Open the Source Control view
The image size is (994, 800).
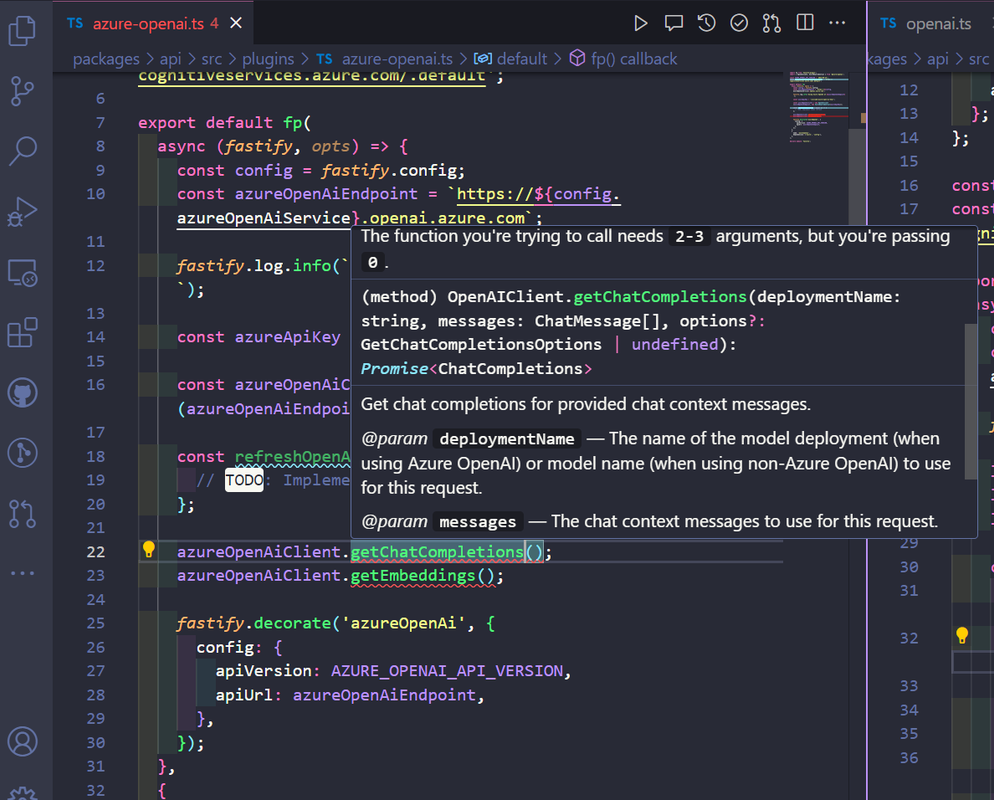click(22, 92)
